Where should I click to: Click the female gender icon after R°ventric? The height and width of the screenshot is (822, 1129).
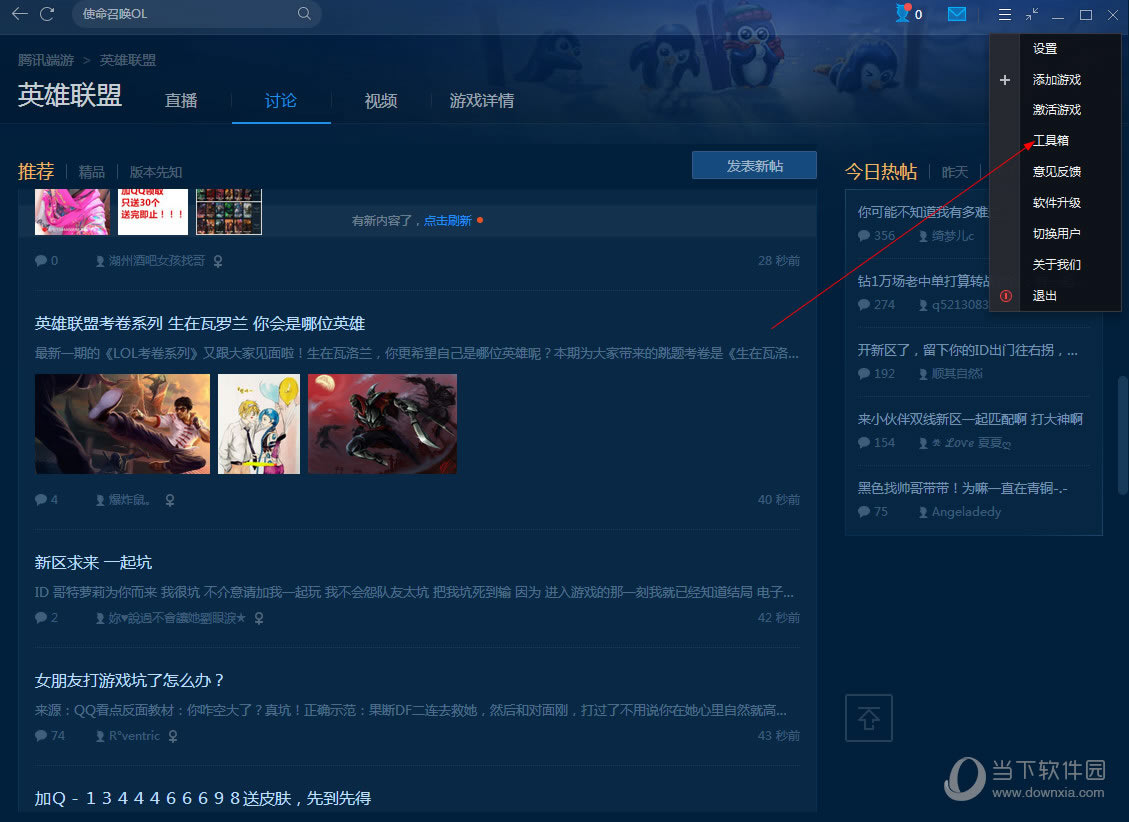[x=173, y=736]
